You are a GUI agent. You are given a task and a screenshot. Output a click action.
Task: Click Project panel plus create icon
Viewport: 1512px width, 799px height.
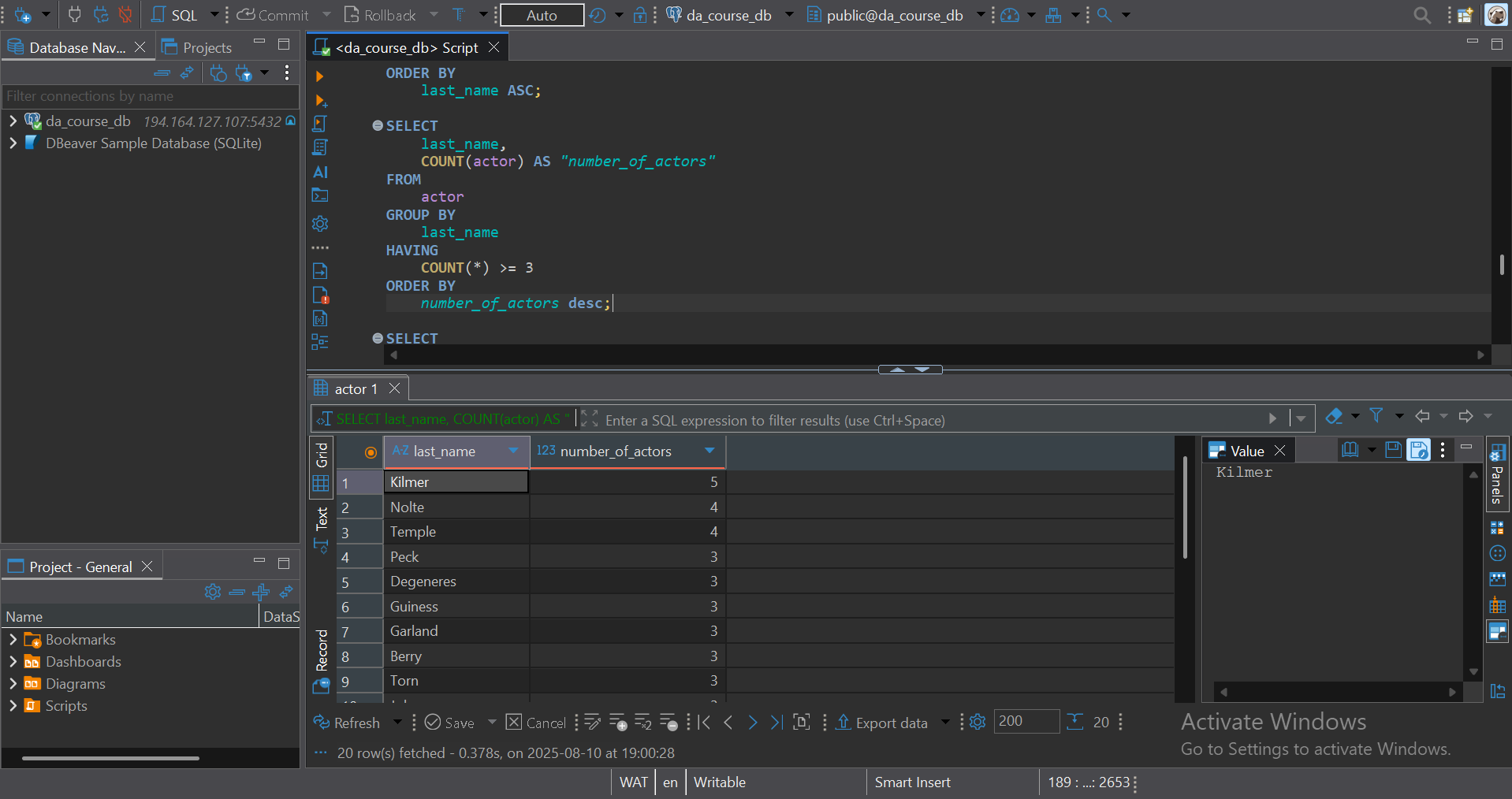pos(261,592)
